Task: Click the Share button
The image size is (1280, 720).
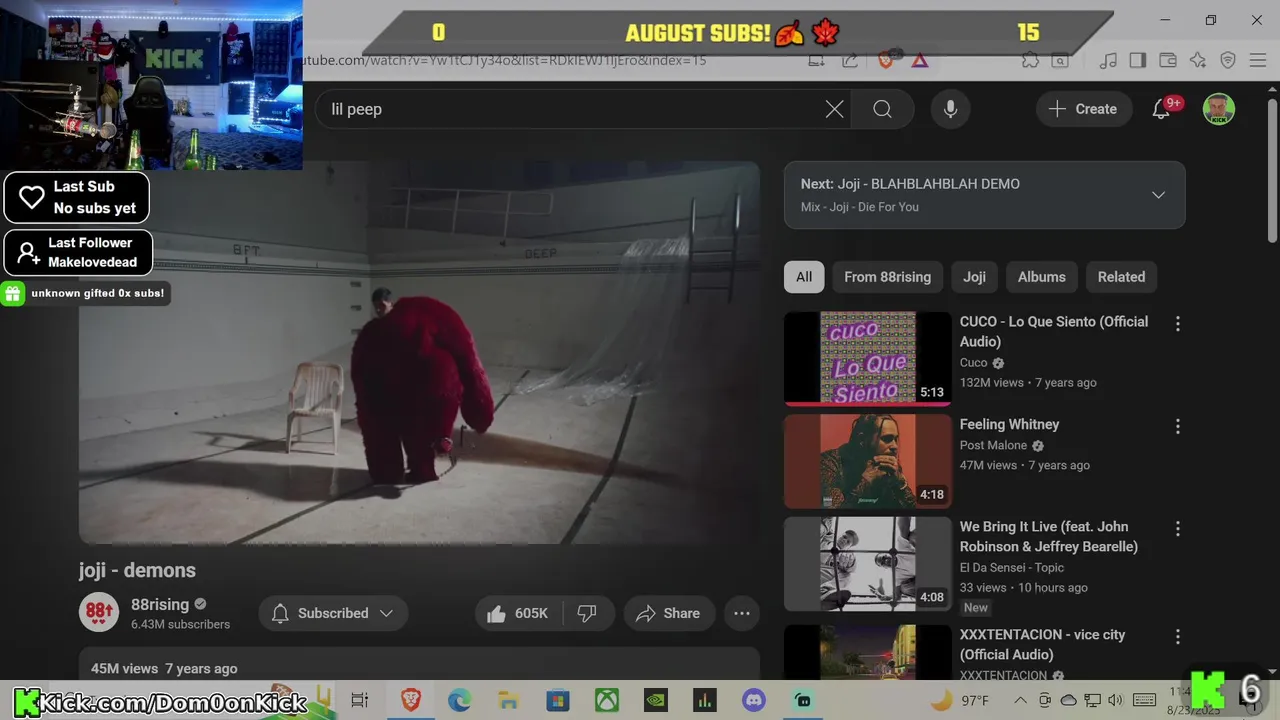Action: coord(668,613)
